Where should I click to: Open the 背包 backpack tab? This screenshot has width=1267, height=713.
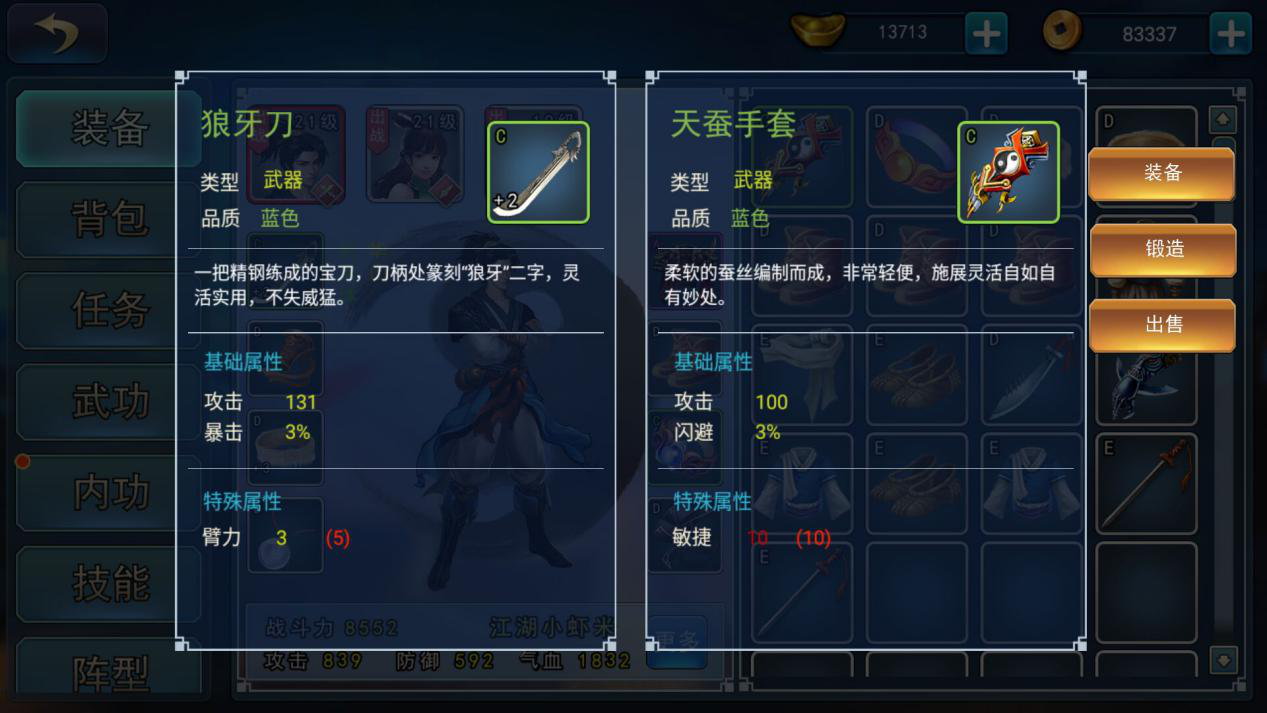click(x=108, y=219)
